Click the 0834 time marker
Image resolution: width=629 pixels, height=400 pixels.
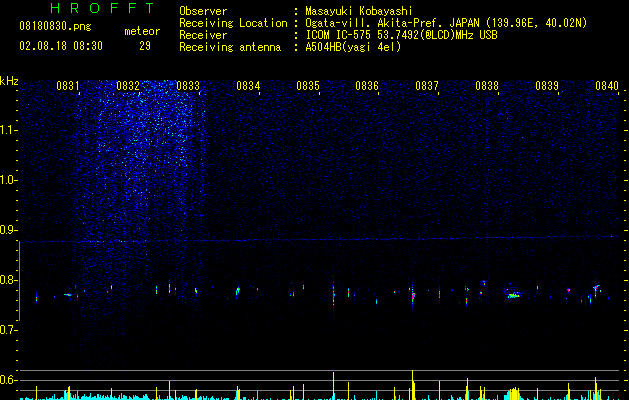coord(248,85)
